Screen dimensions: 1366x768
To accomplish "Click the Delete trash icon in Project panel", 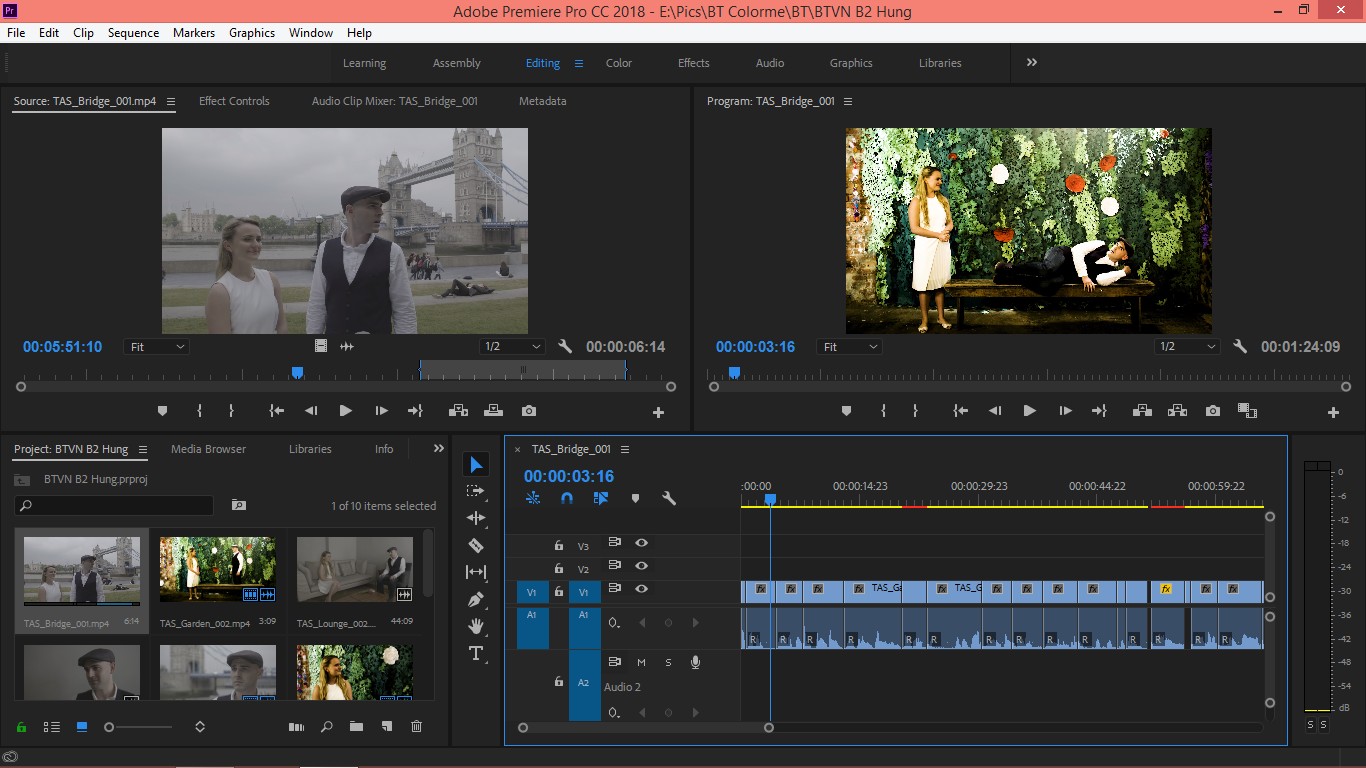I will (417, 727).
